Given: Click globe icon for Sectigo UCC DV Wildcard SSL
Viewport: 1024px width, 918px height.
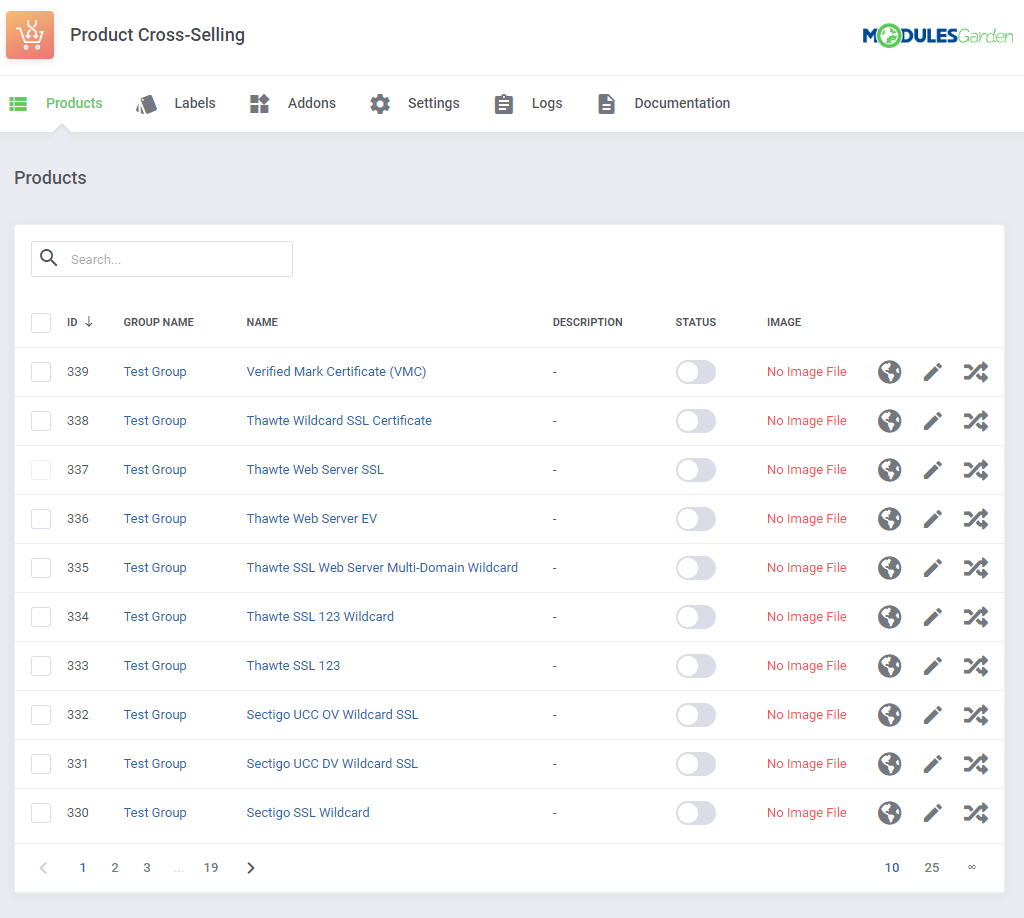Looking at the screenshot, I should click(x=889, y=764).
